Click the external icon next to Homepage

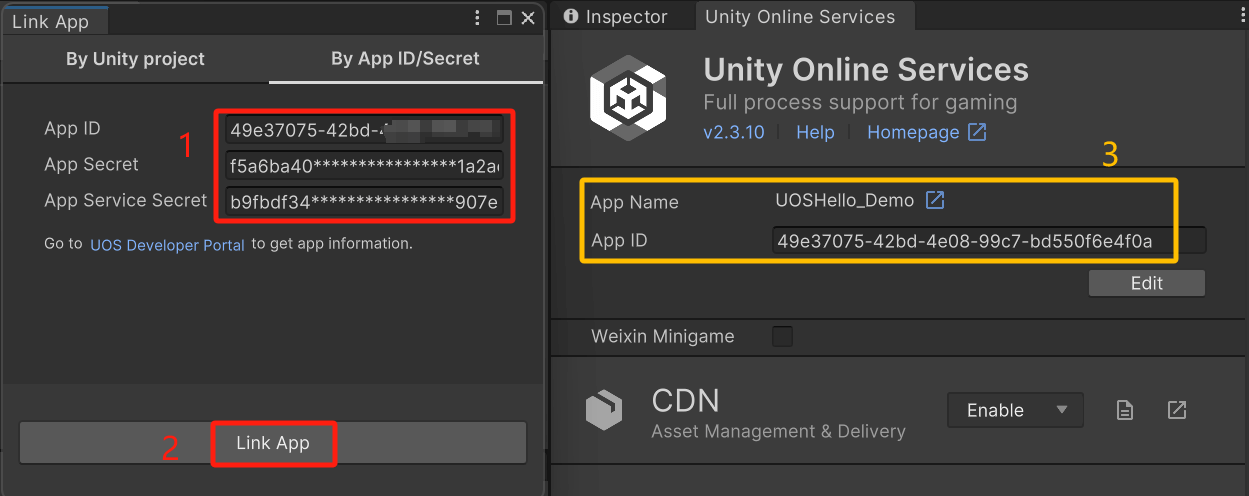[977, 132]
